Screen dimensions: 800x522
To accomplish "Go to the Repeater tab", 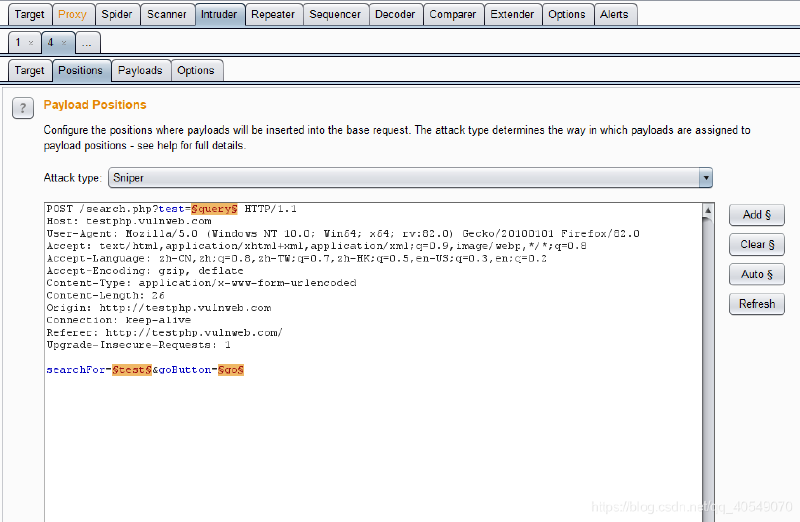I will [273, 14].
